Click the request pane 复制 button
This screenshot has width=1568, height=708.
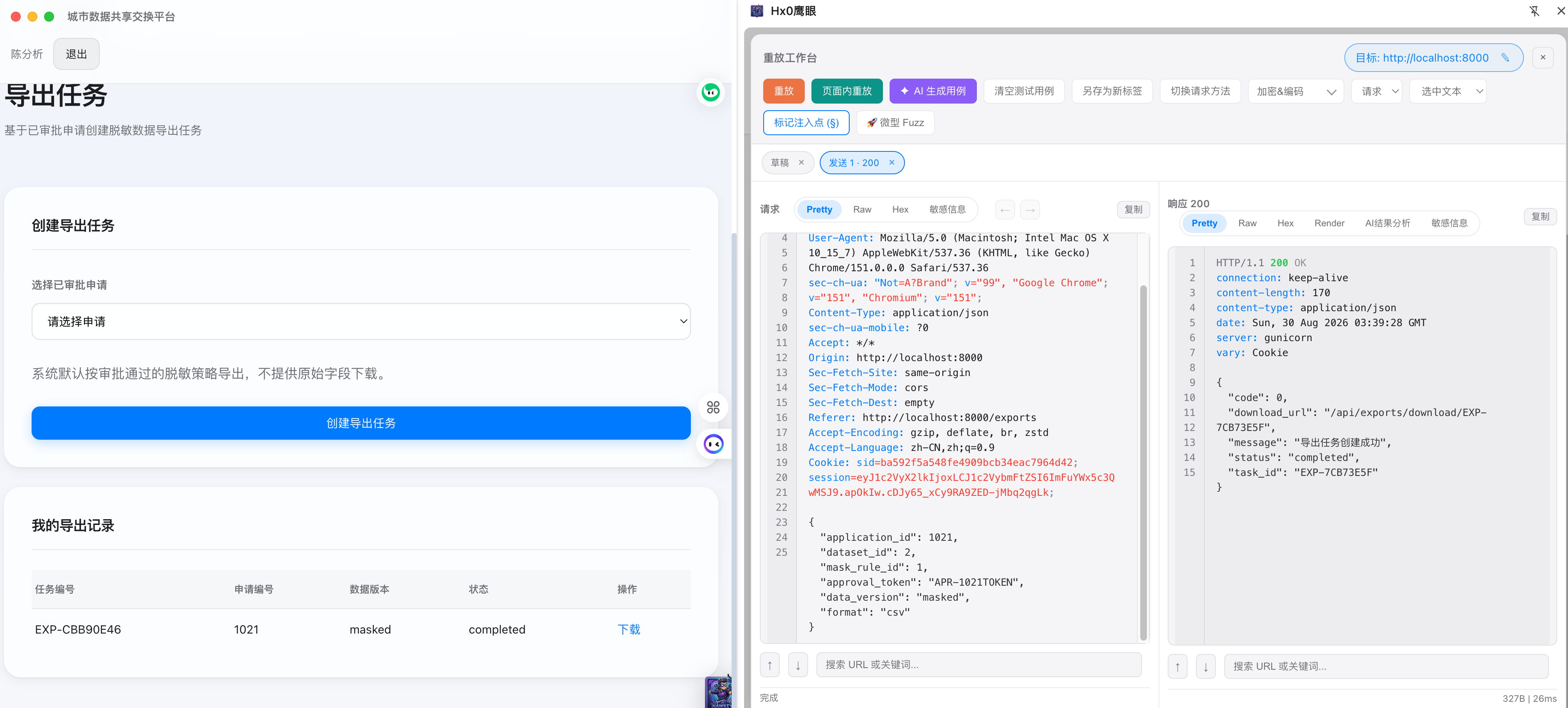click(x=1133, y=210)
